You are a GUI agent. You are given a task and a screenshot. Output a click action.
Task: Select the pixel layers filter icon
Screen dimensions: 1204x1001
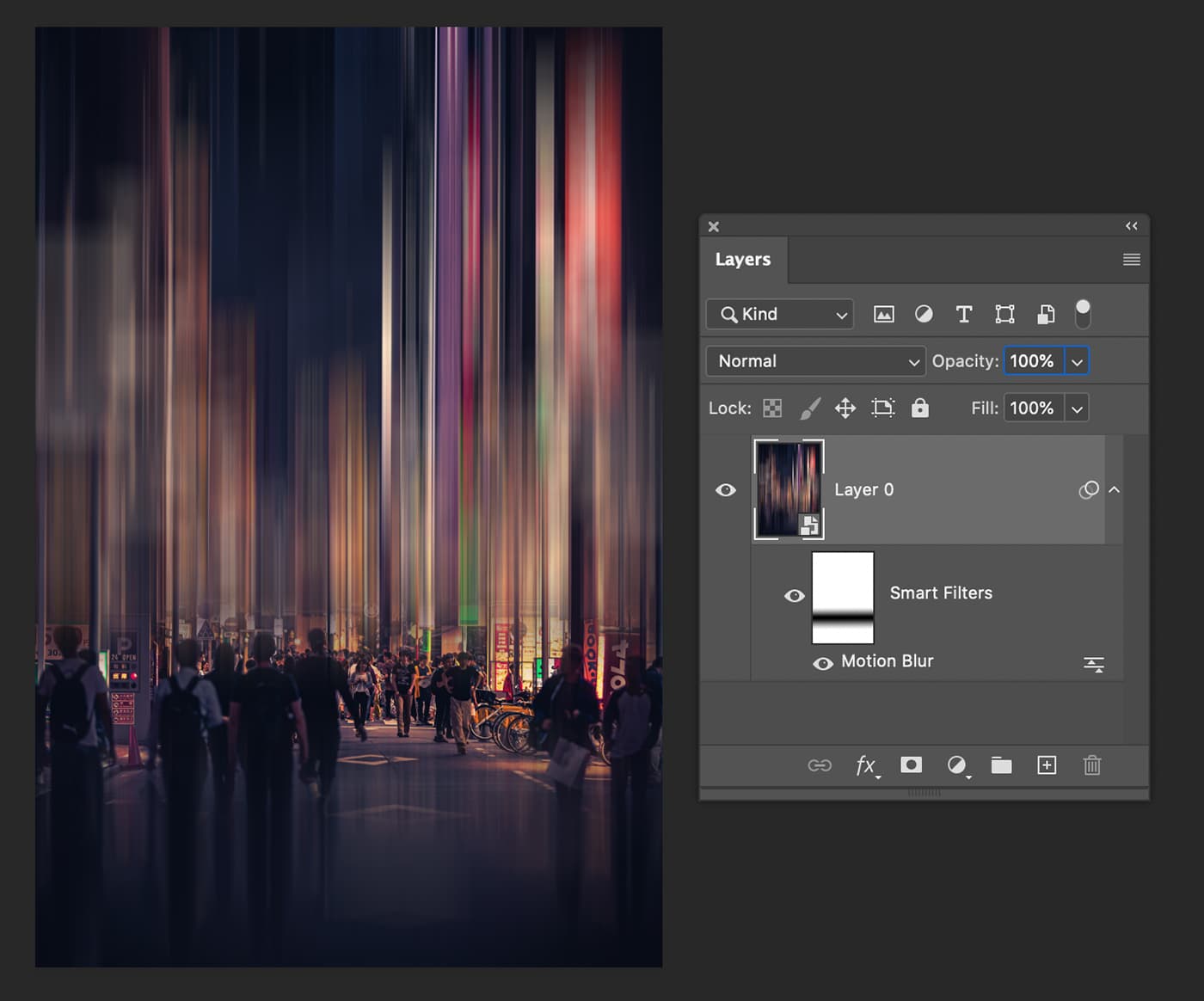tap(883, 314)
